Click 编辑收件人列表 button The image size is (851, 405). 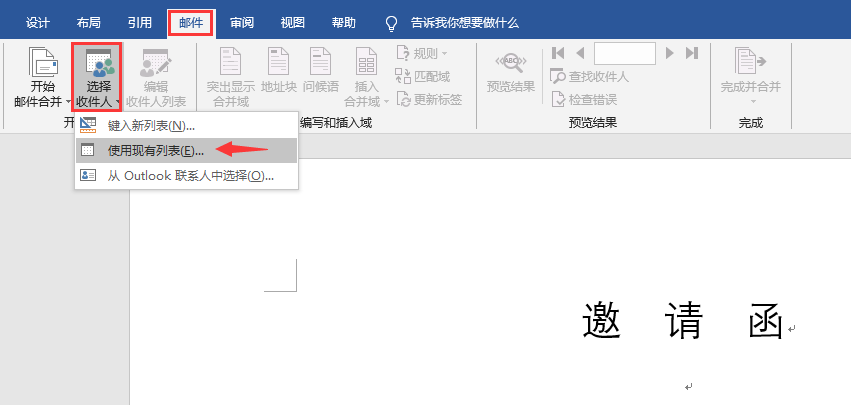click(x=156, y=77)
